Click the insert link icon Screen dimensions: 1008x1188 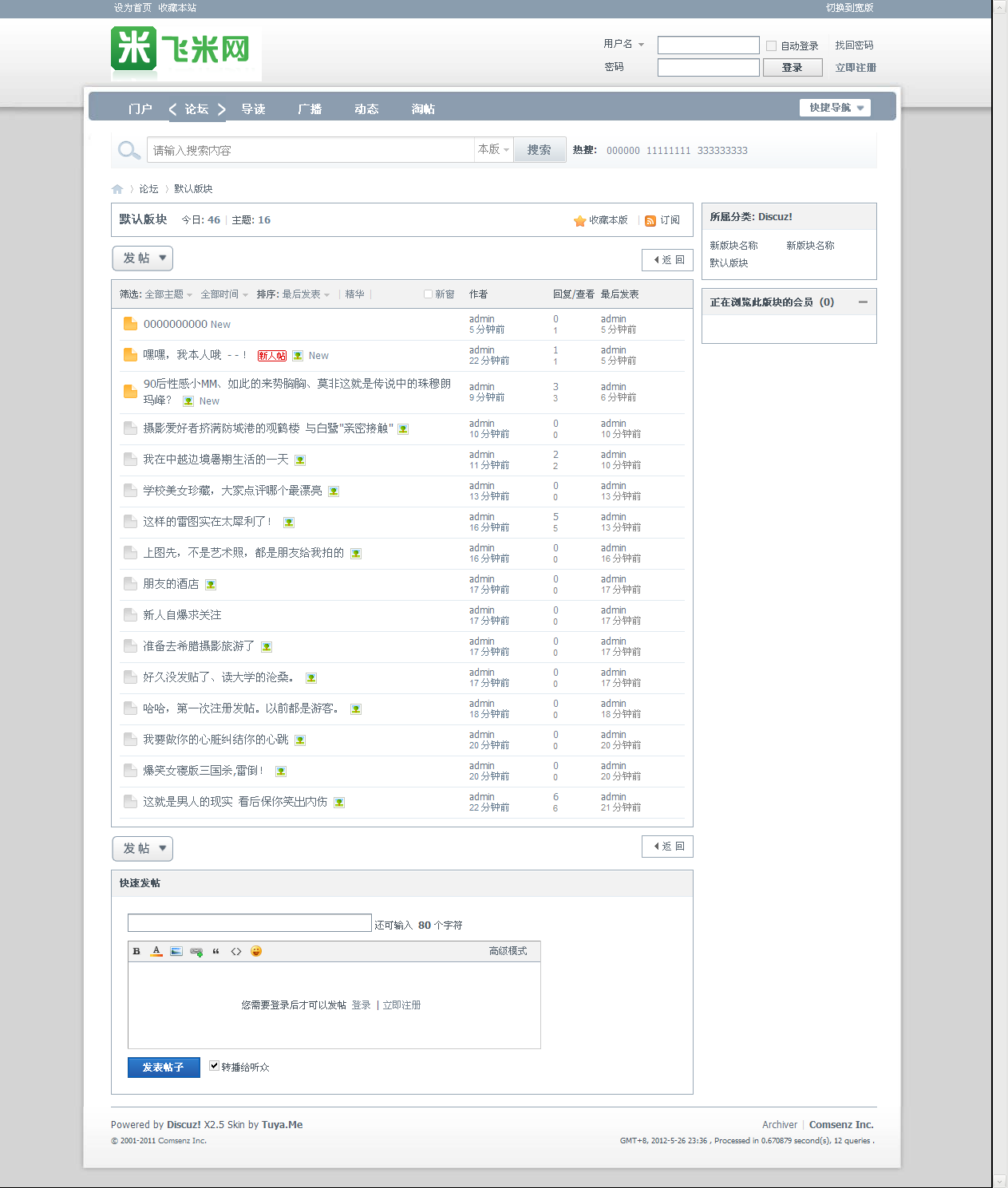coord(196,951)
